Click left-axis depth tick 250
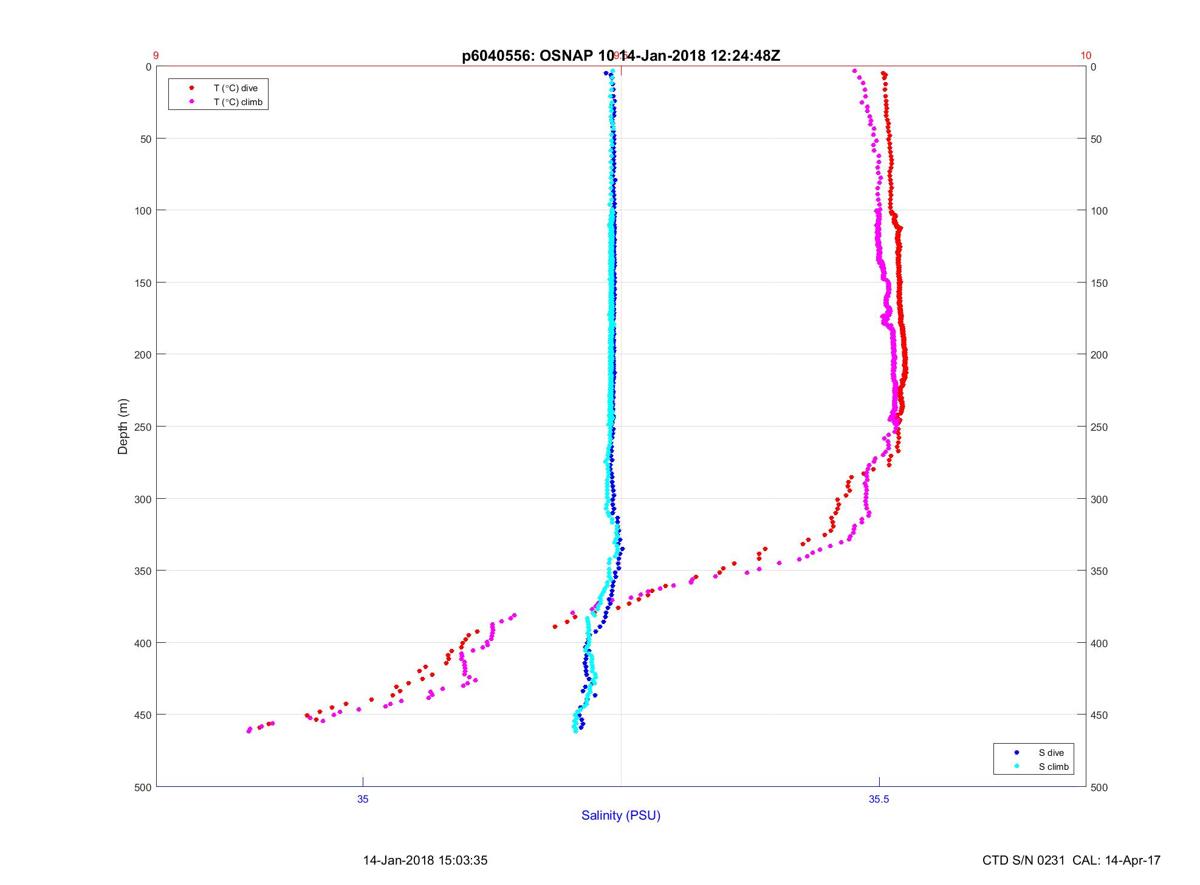This screenshot has width=1200, height=885. [x=141, y=427]
